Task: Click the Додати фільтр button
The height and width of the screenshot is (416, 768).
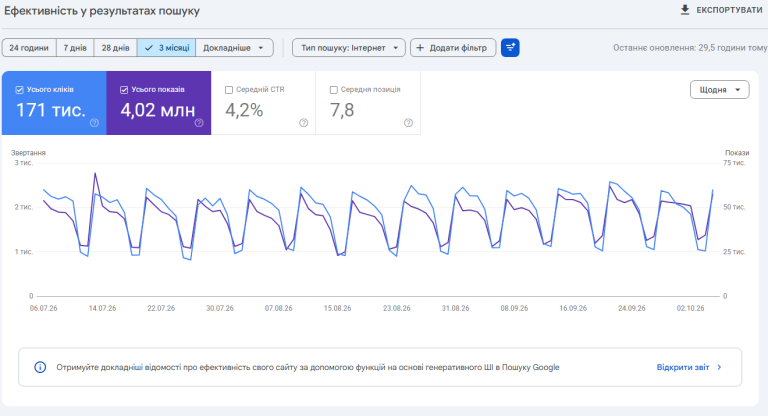Action: point(453,48)
